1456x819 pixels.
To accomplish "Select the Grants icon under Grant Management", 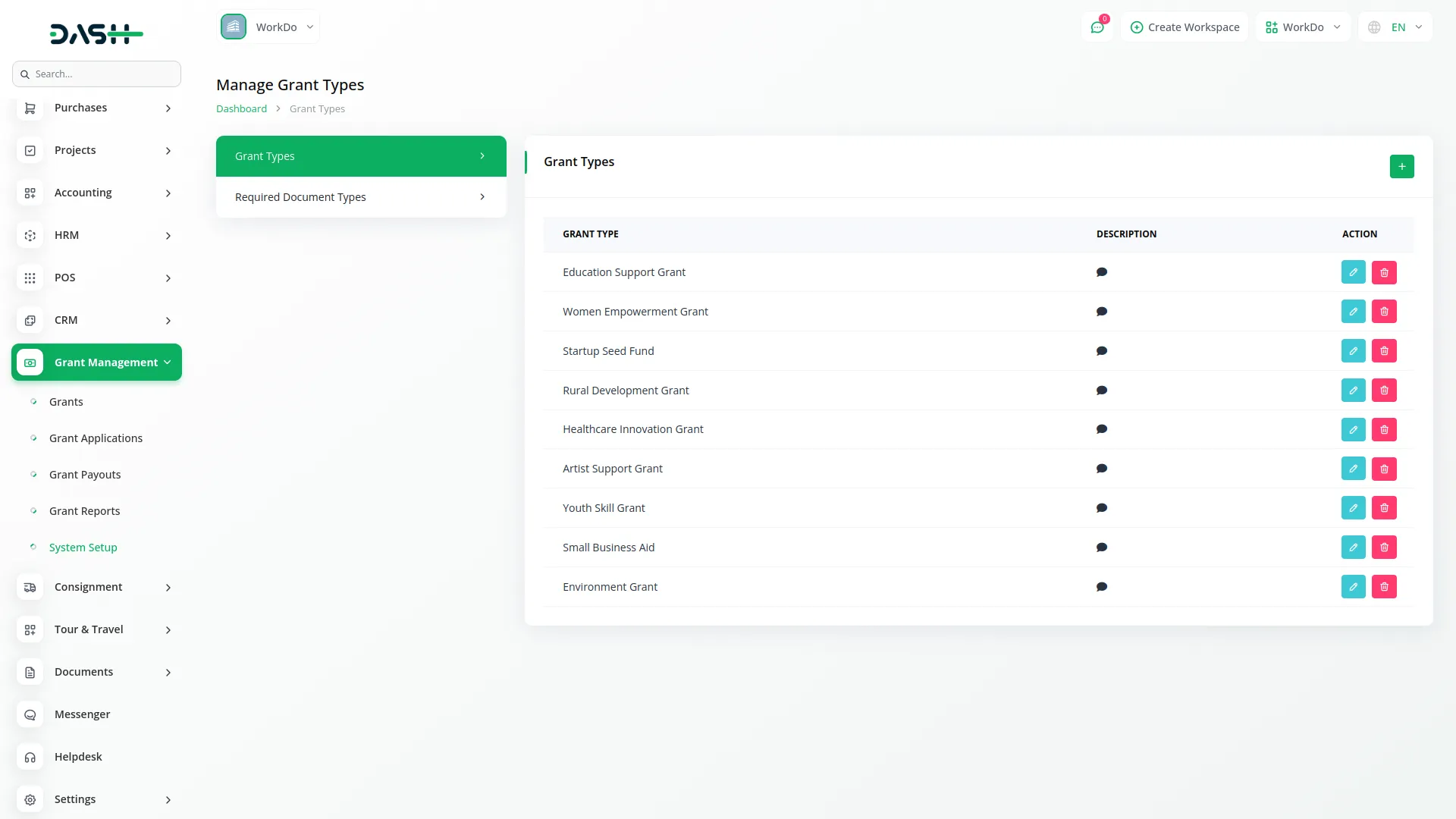I will pyautogui.click(x=33, y=402).
